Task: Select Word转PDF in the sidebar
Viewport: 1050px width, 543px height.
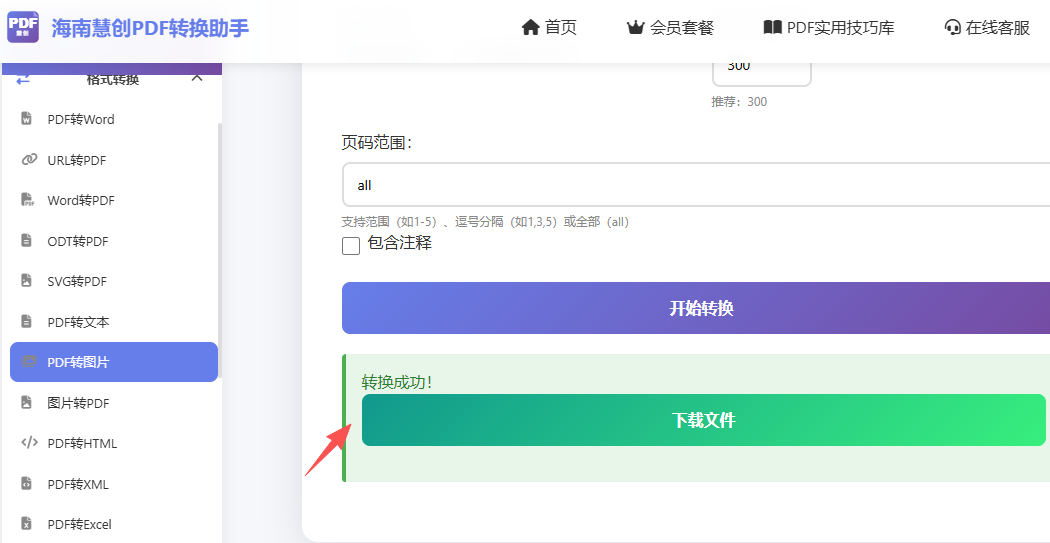Action: tap(114, 200)
